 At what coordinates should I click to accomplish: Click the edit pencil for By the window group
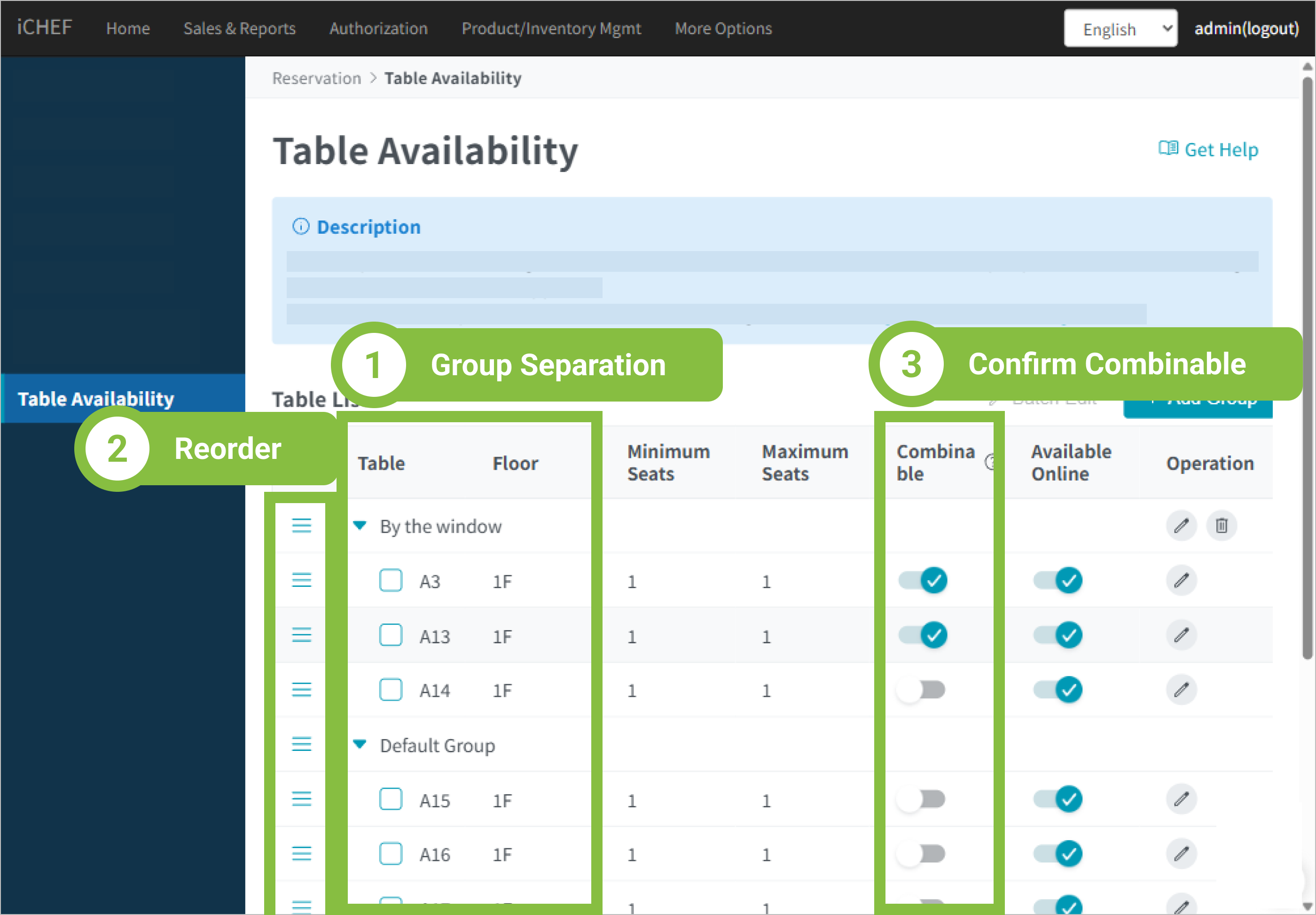pyautogui.click(x=1181, y=525)
